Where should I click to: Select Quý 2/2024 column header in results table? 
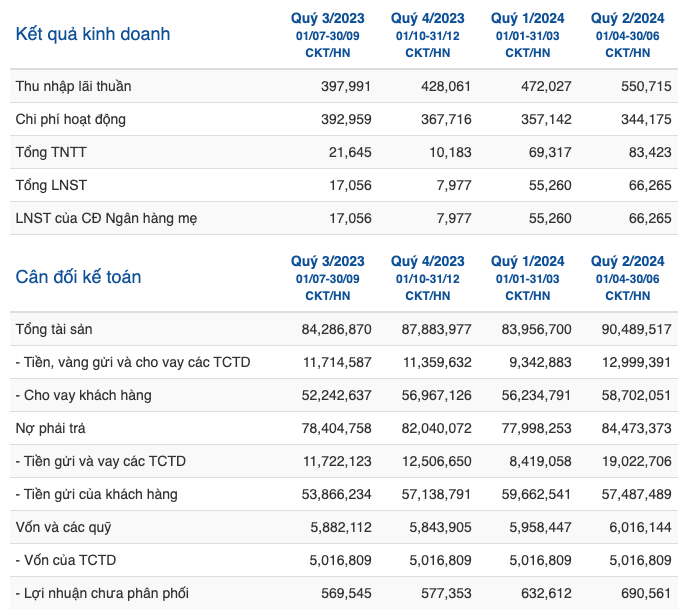627,35
